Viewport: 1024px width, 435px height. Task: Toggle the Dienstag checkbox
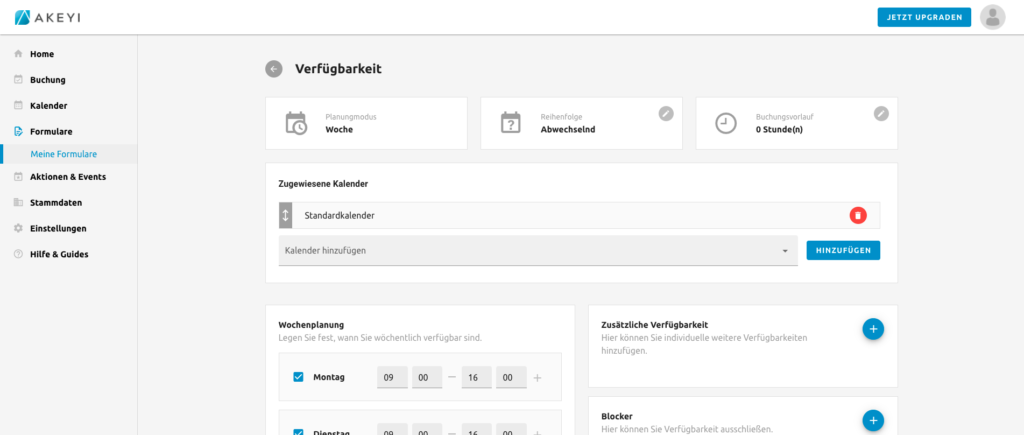298,432
